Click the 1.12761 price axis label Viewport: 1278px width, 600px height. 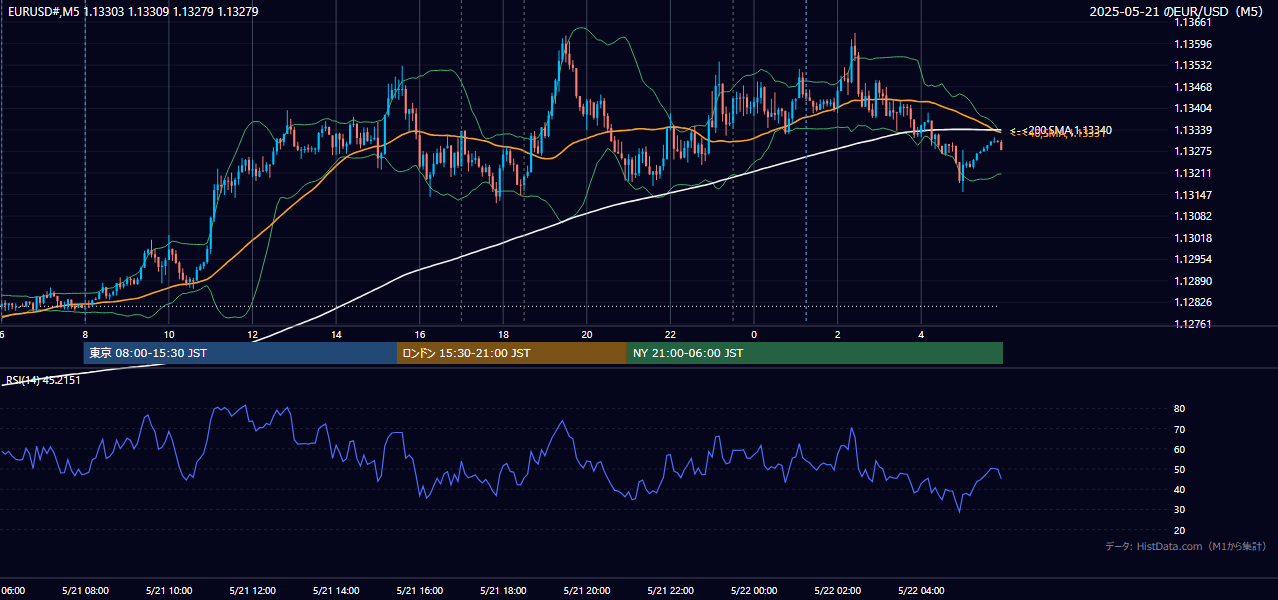click(1193, 324)
